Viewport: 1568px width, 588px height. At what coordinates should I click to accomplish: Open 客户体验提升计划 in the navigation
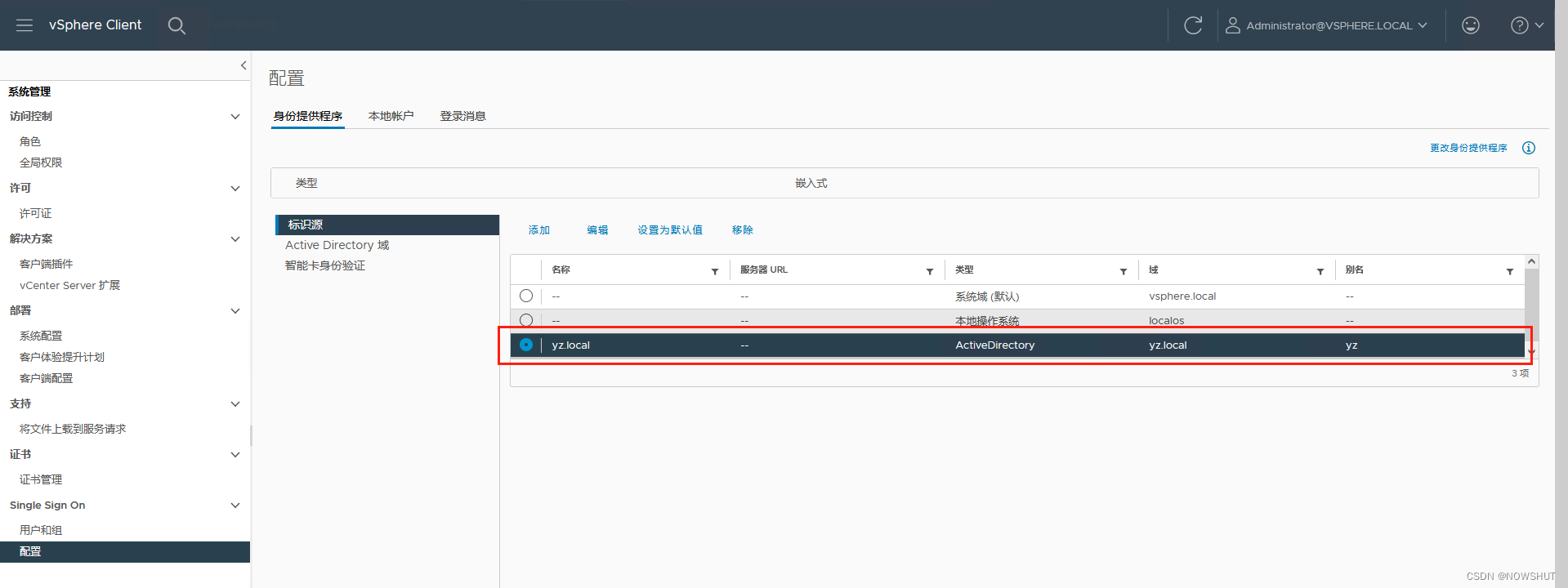click(x=62, y=357)
